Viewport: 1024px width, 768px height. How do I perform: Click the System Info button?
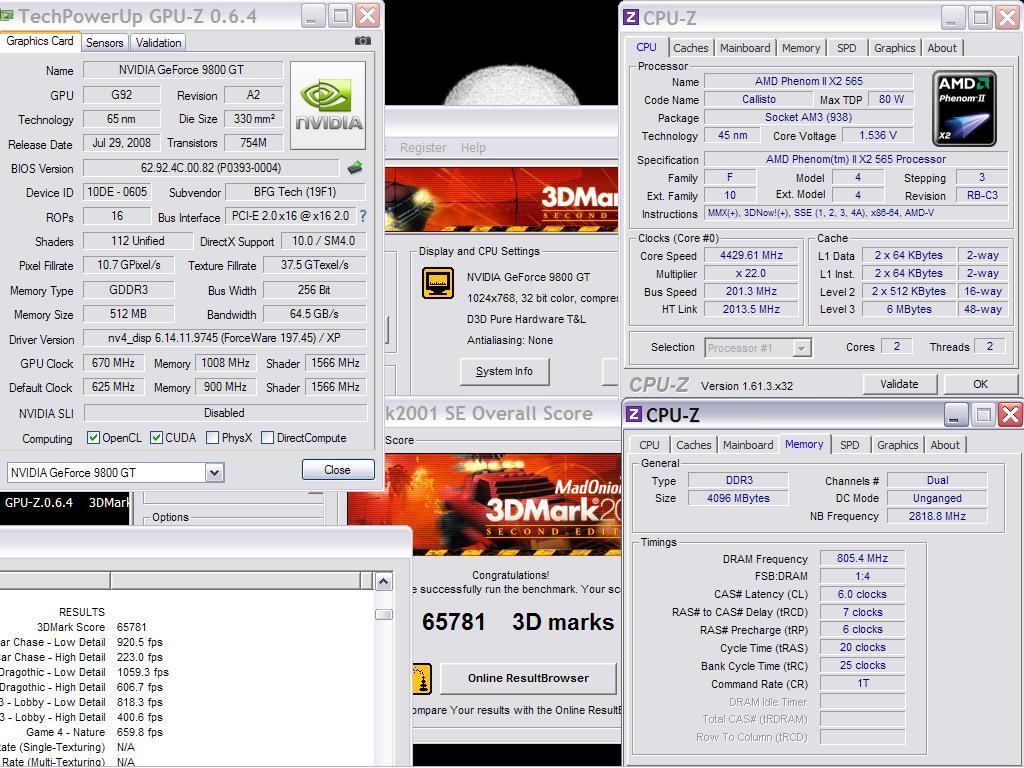(x=504, y=371)
